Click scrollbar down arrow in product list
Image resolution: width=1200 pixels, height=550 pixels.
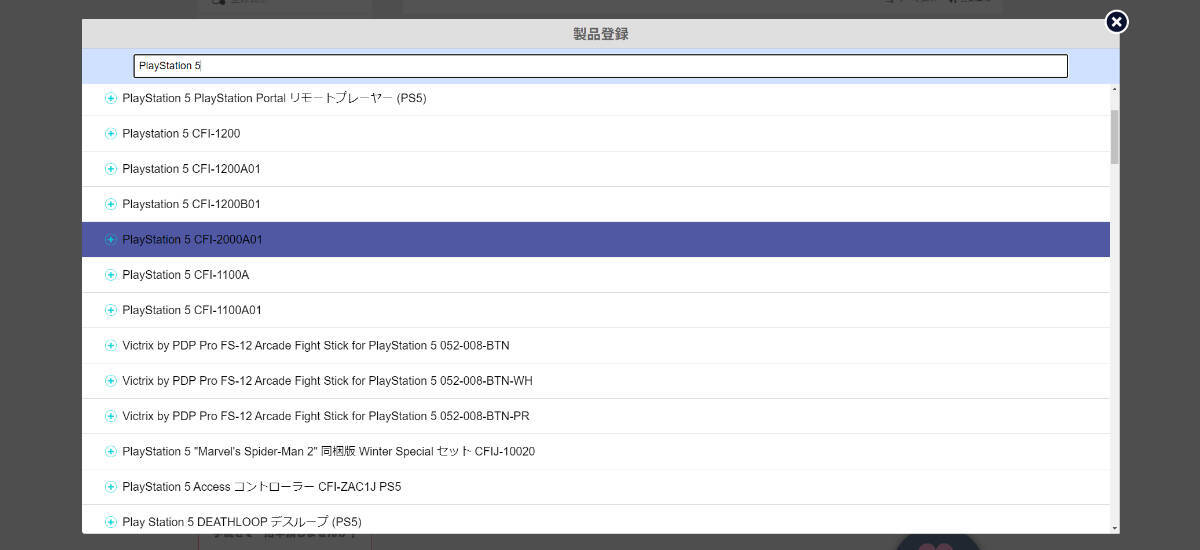tap(1114, 527)
